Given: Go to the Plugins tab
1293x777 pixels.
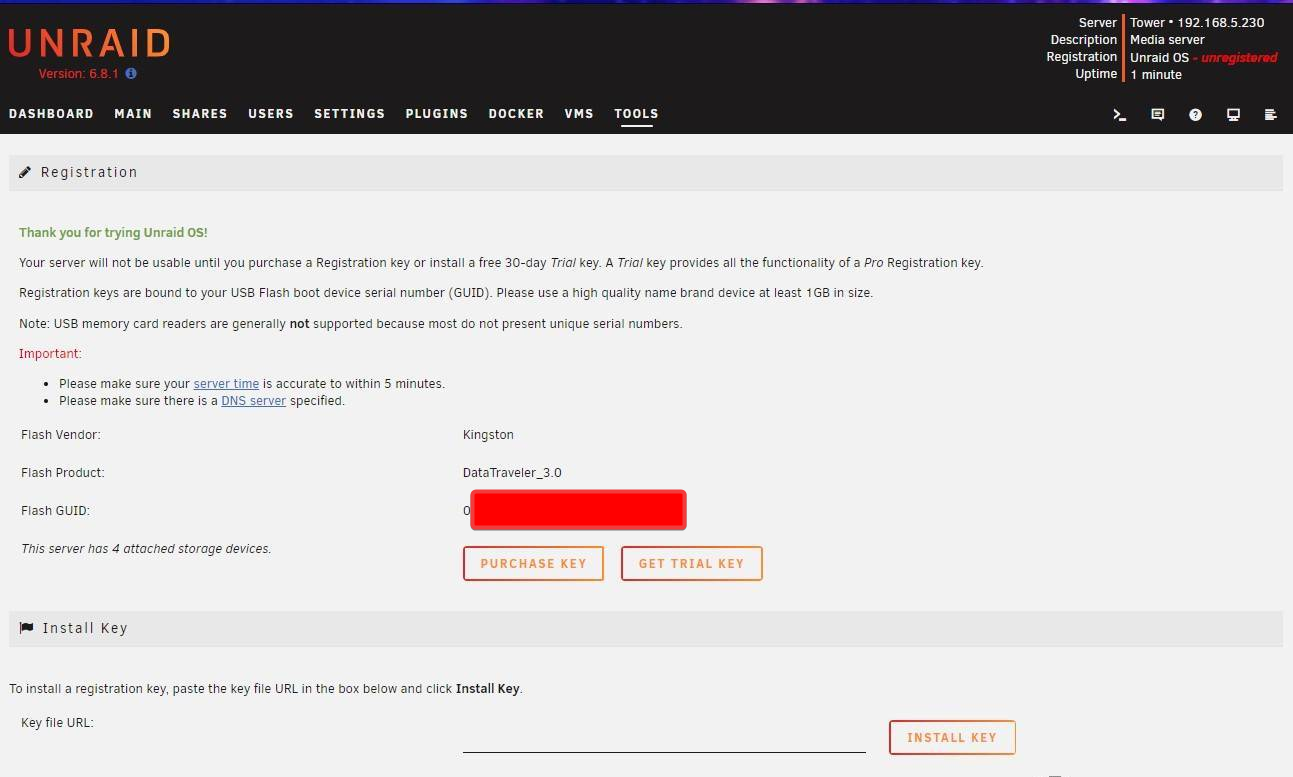Looking at the screenshot, I should (x=437, y=114).
